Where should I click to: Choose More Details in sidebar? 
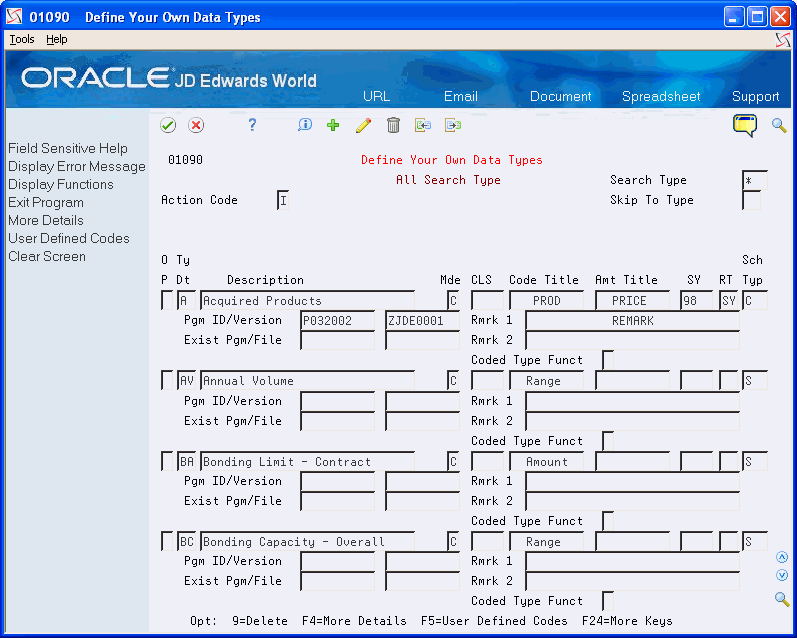(46, 221)
